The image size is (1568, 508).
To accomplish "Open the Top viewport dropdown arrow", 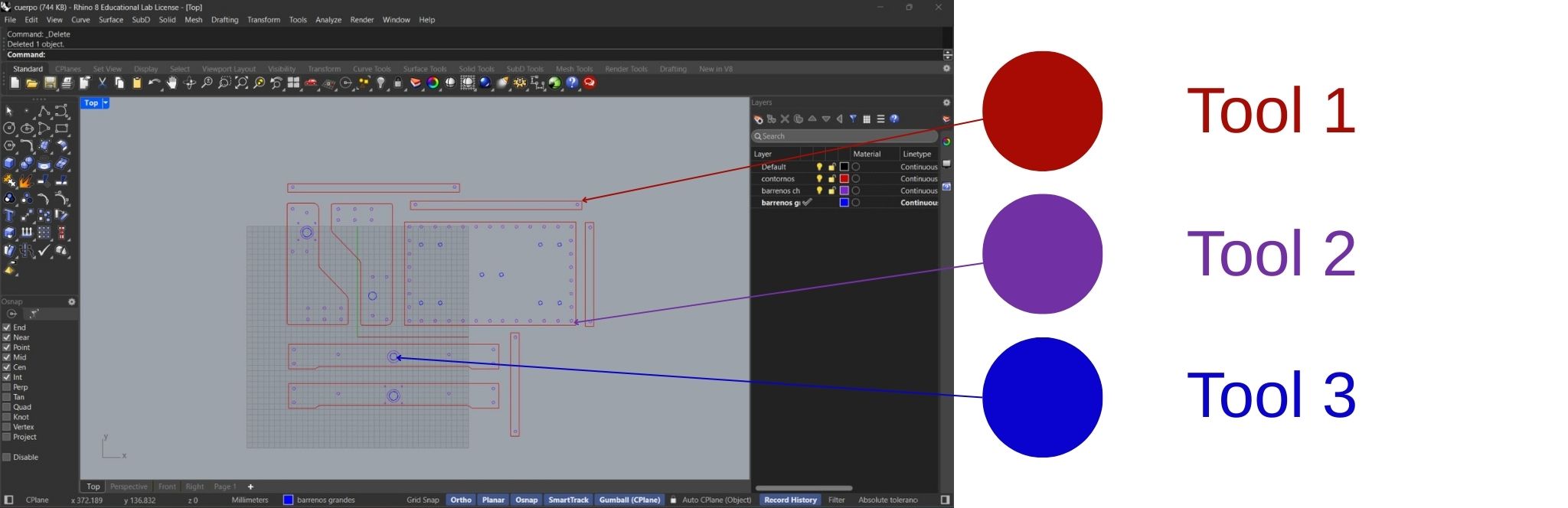I will (106, 103).
